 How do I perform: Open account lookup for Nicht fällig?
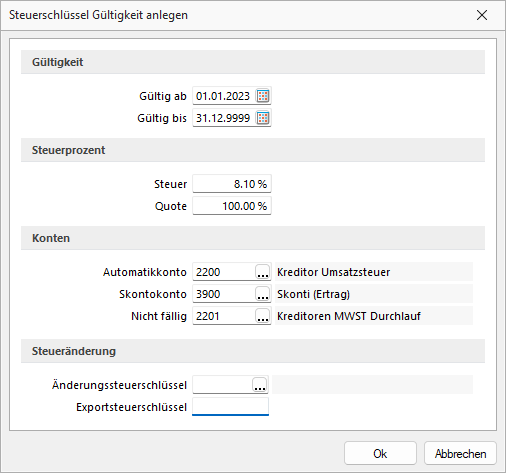point(263,316)
